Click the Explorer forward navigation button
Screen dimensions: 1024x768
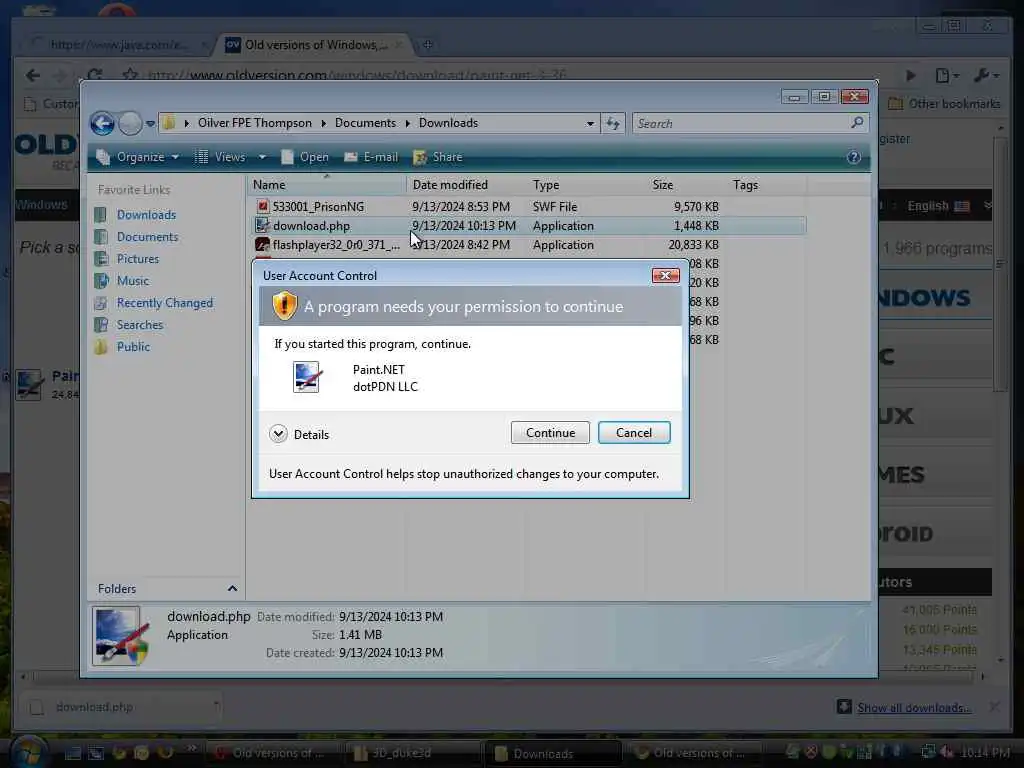pos(130,123)
